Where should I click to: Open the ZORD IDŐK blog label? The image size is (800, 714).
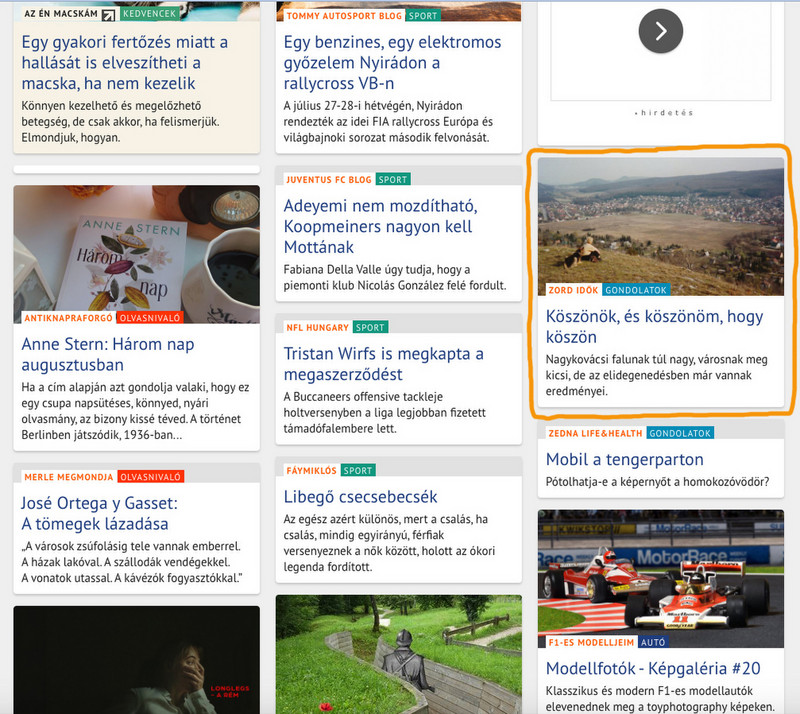[573, 290]
